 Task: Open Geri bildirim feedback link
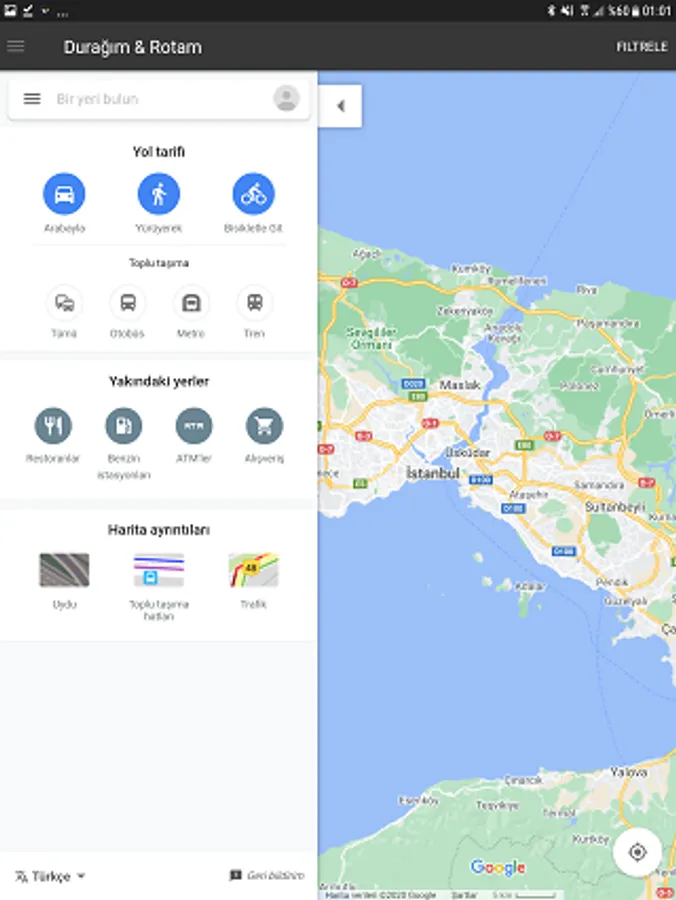tap(267, 875)
